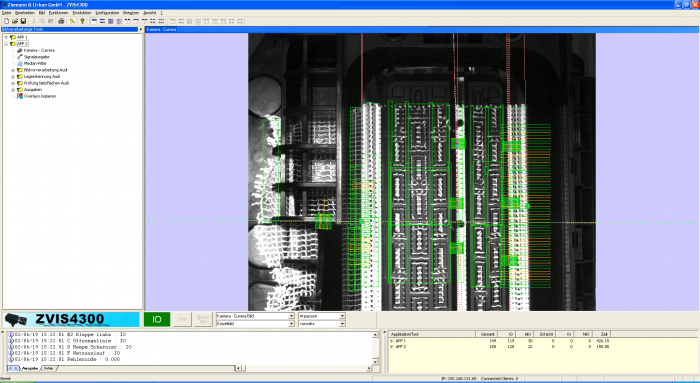Select the single window layout icon
700x383 pixels.
[94, 21]
